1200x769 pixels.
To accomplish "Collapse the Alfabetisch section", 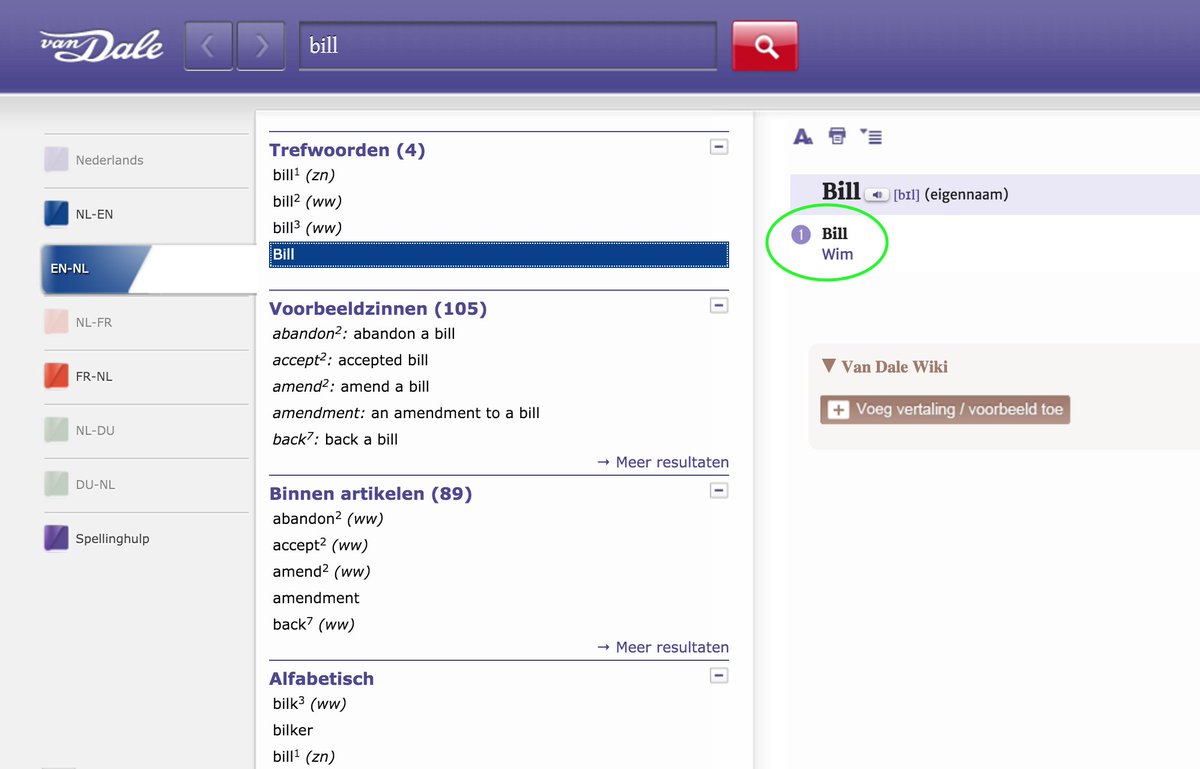I will 718,675.
